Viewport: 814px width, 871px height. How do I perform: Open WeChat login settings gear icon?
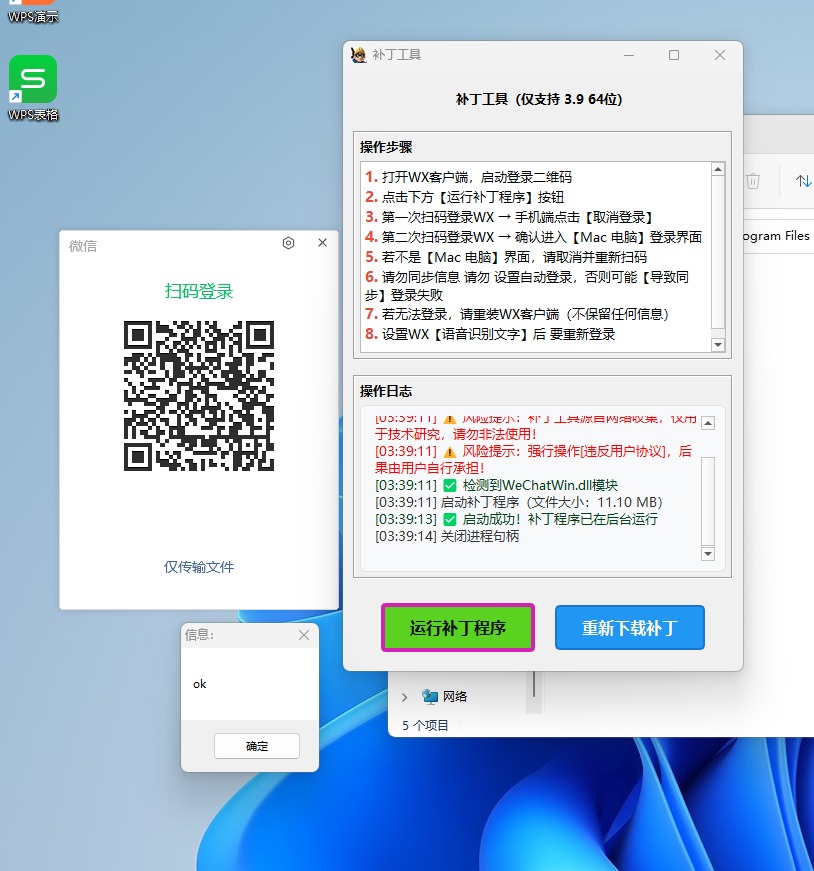288,243
